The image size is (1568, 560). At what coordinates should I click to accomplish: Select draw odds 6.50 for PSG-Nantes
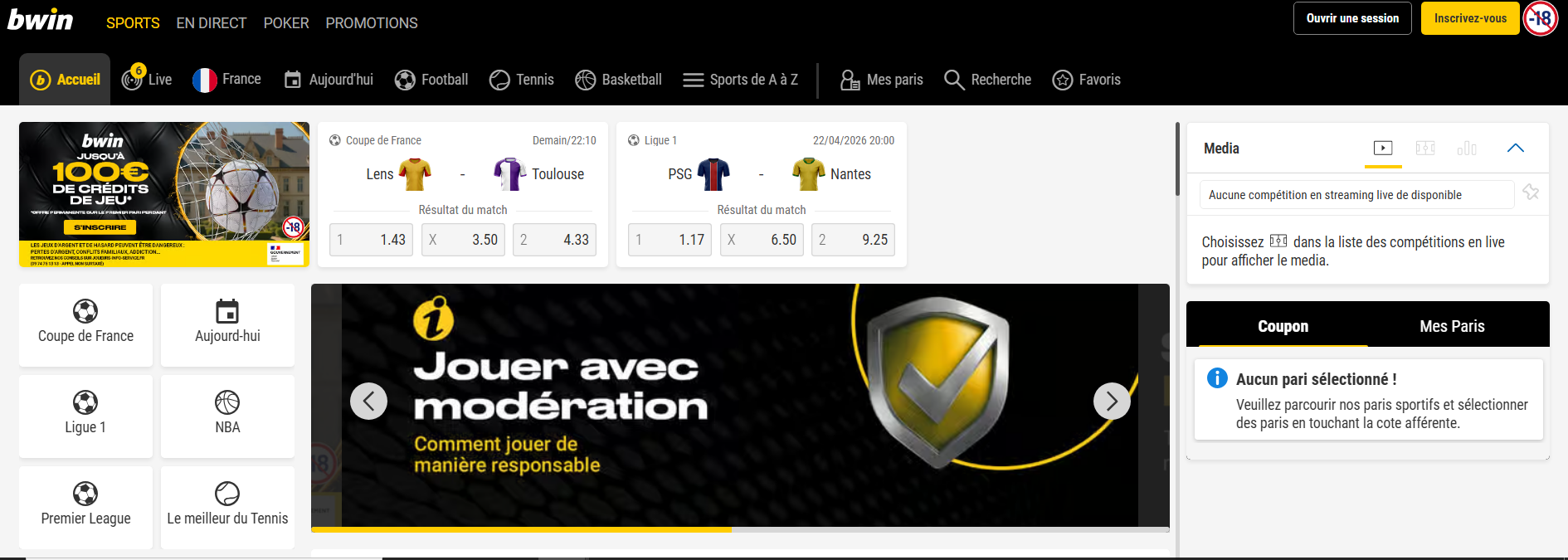(x=762, y=240)
